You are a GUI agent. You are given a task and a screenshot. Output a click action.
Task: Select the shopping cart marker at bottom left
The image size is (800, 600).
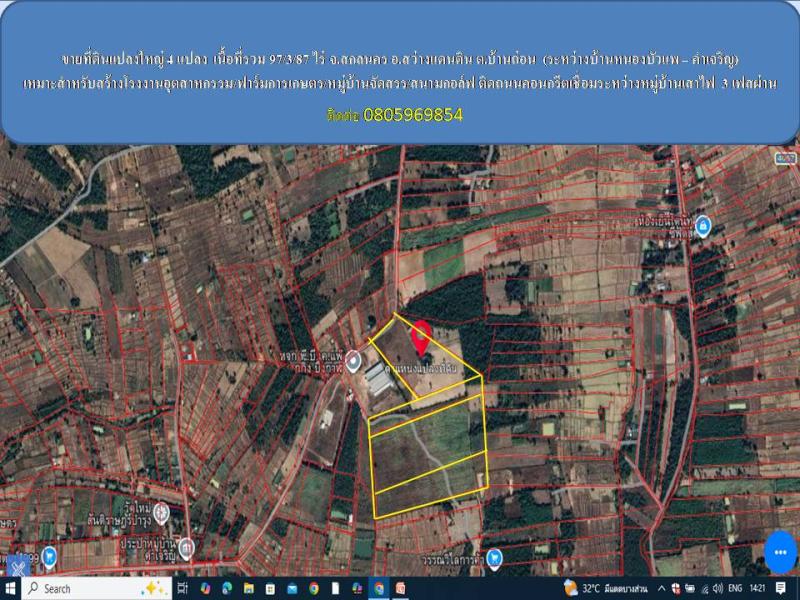click(49, 557)
